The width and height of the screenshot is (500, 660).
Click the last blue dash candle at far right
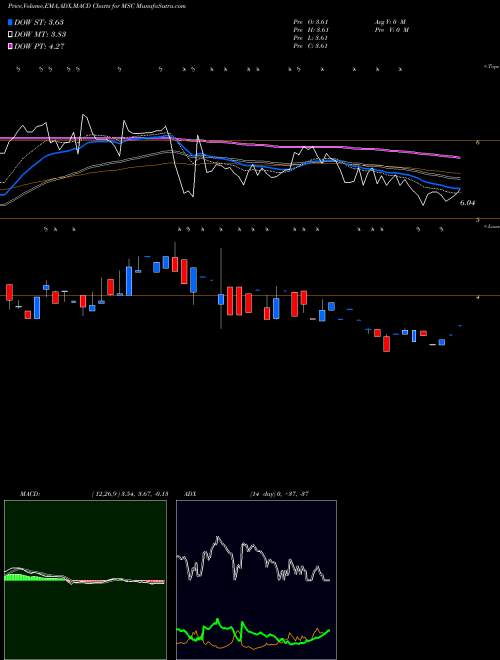460,326
